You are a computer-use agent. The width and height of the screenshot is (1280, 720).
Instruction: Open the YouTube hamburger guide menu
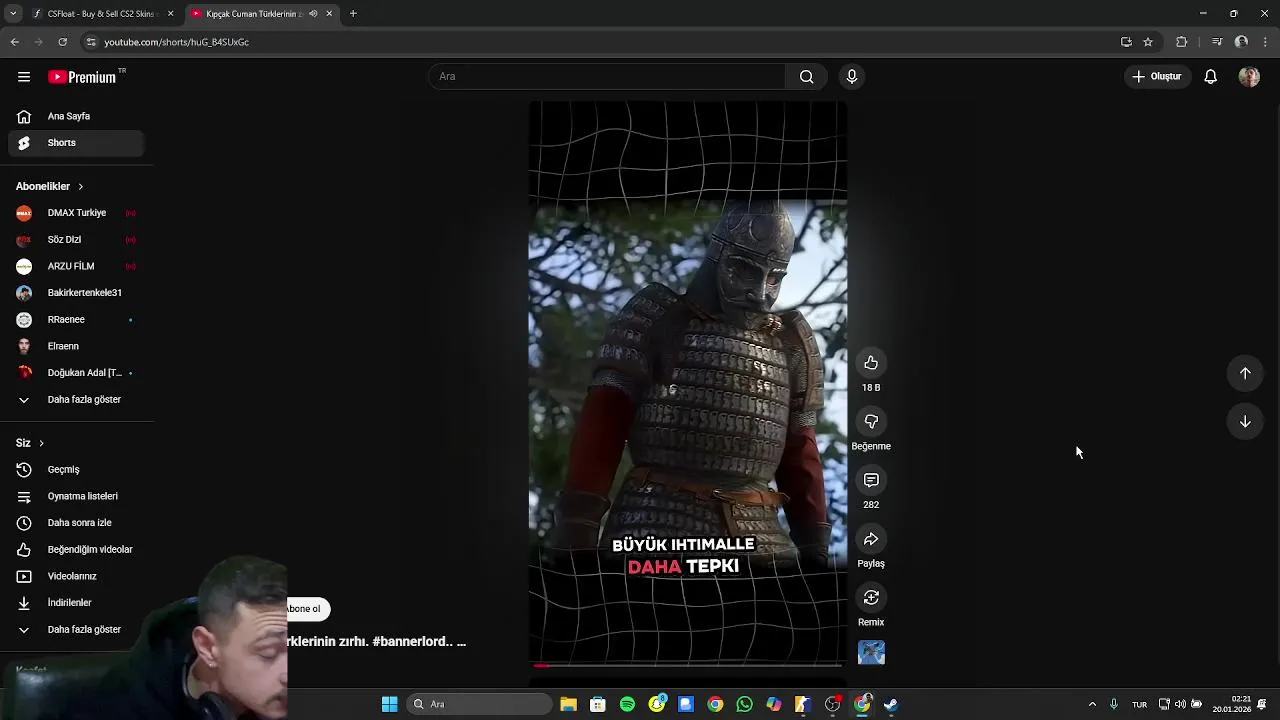coord(24,77)
